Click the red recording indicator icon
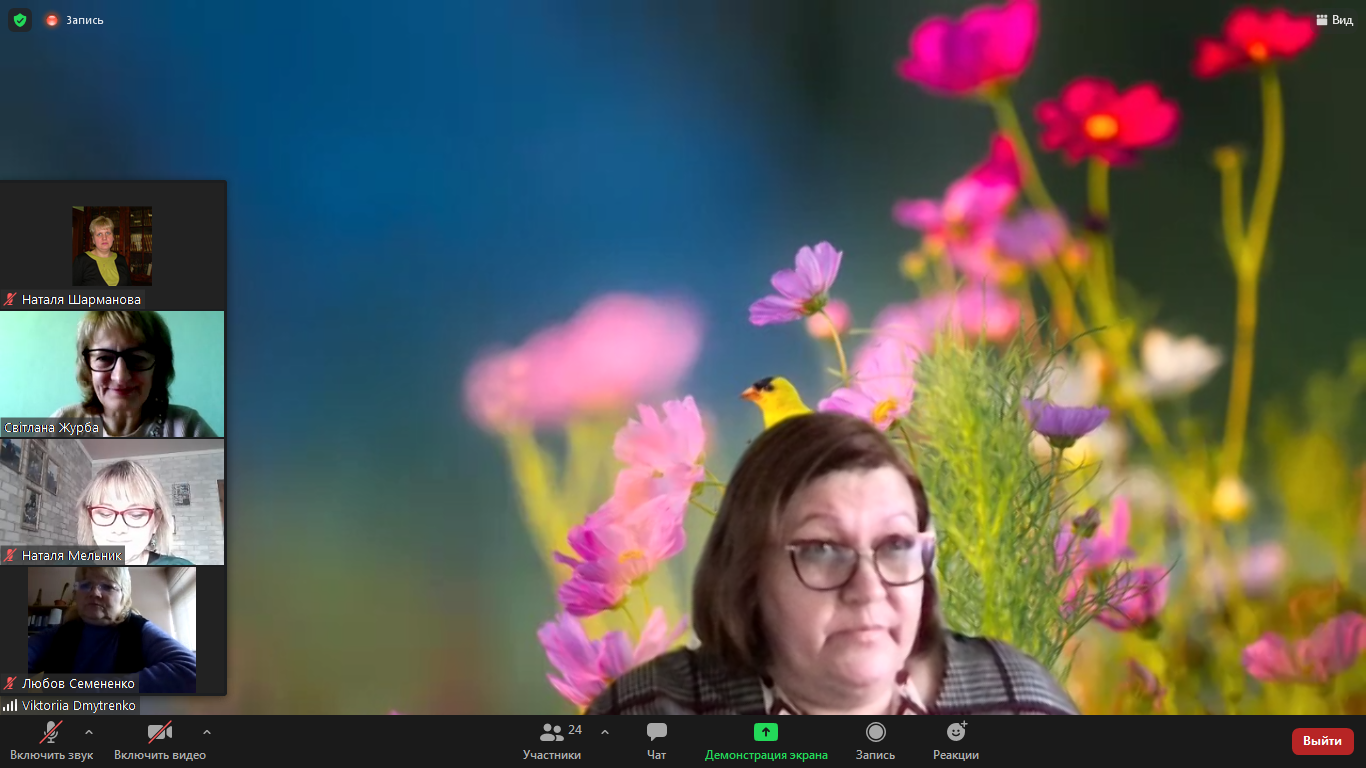Screen dimensions: 1366x768 pos(52,20)
